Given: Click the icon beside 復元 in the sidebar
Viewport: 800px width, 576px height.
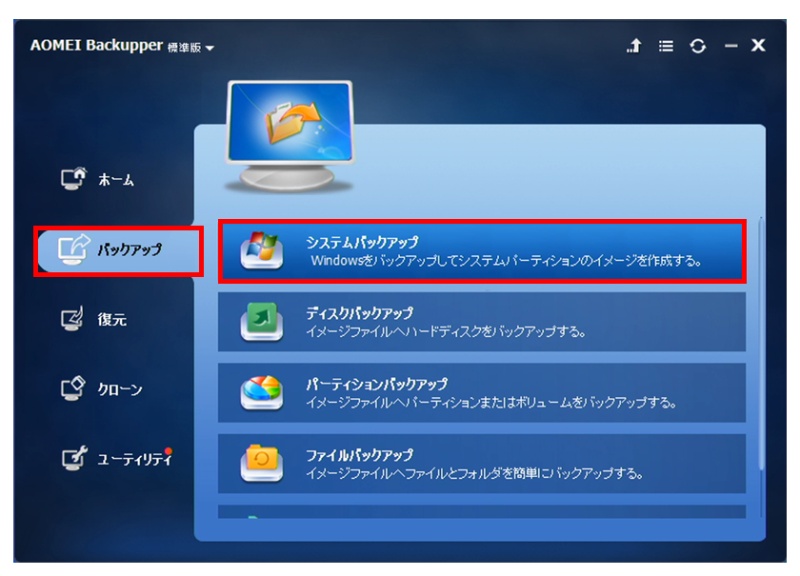Looking at the screenshot, I should coord(75,320).
